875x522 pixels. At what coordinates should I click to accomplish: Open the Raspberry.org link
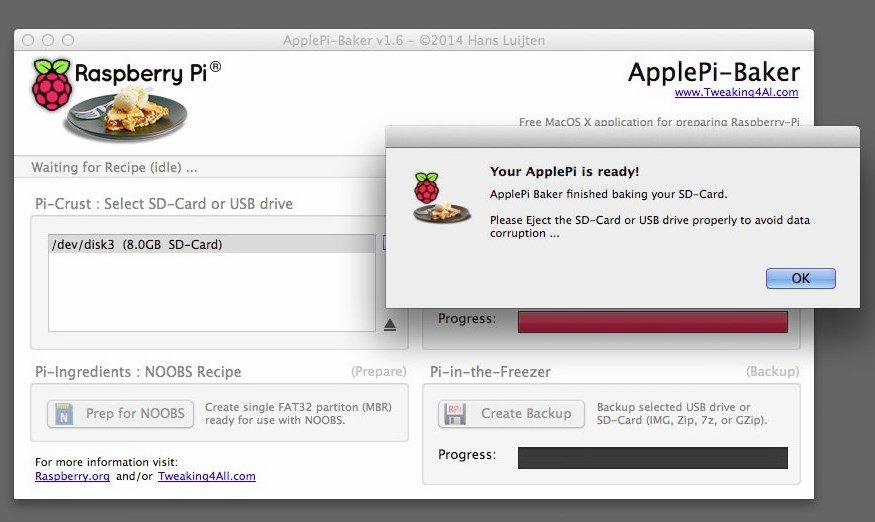coord(72,476)
